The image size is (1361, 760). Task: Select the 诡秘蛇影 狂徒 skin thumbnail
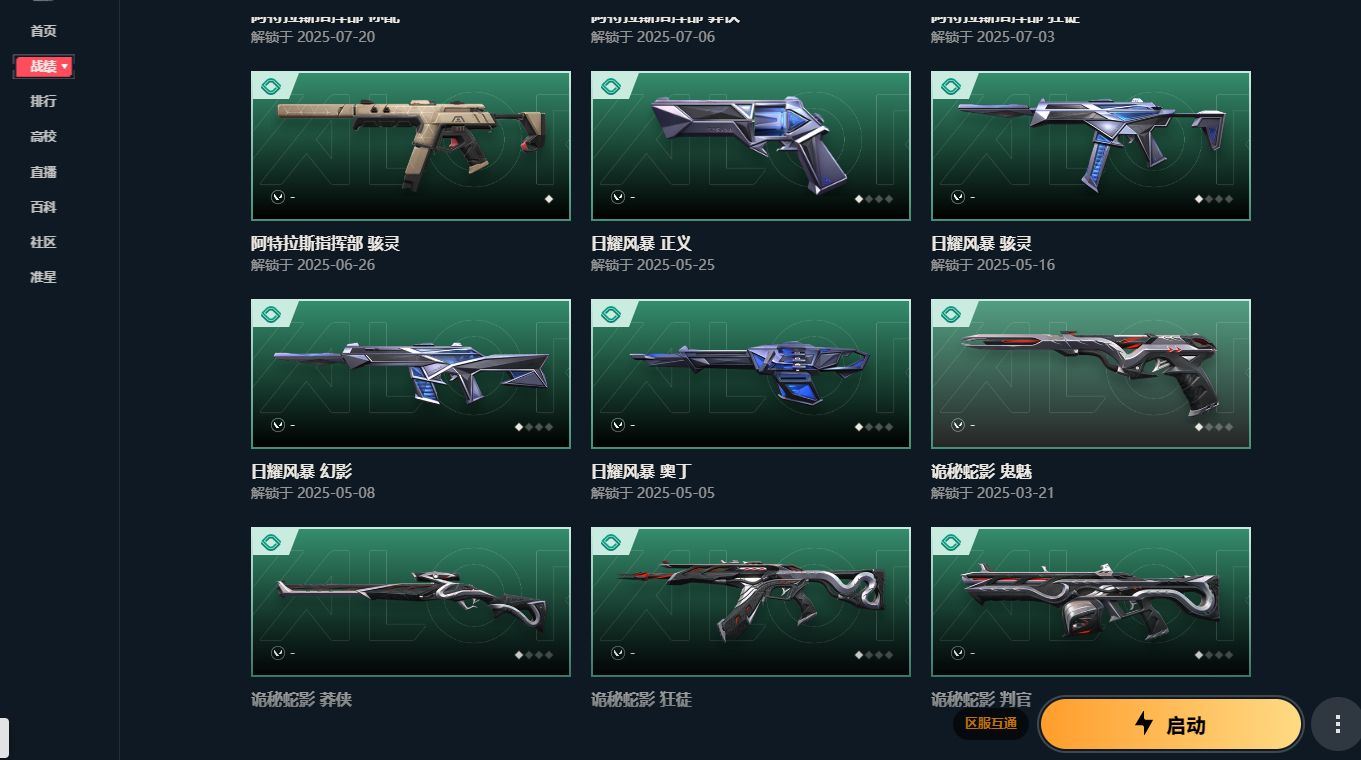(x=751, y=602)
